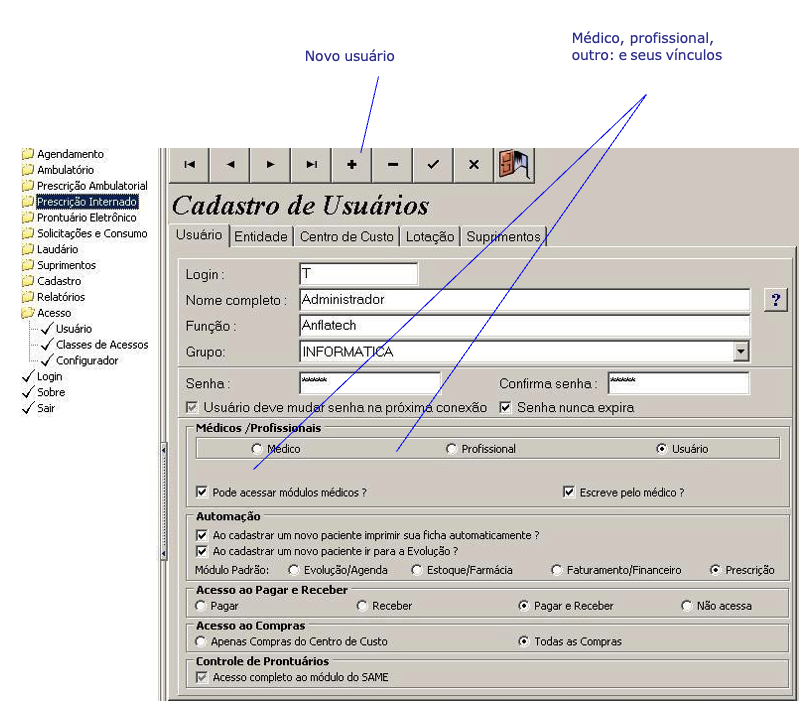Select Evolução/Agenda default module
Image resolution: width=811 pixels, height=713 pixels.
click(293, 570)
